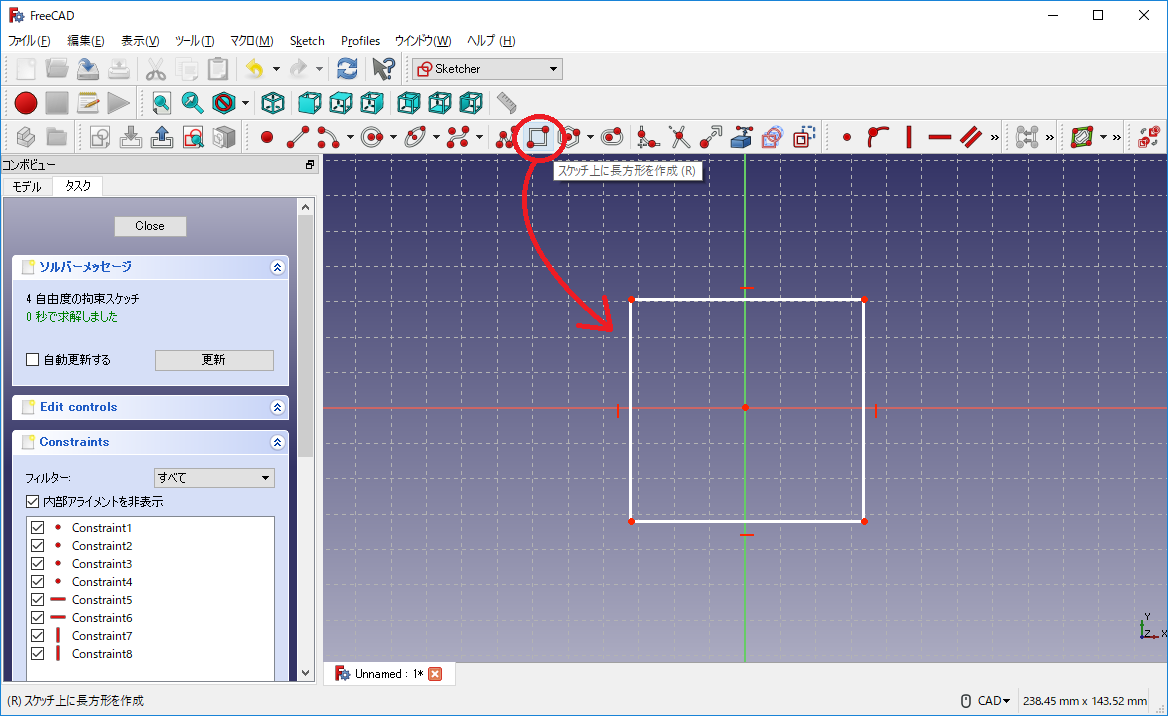Select the create point tool in sketch
The width and height of the screenshot is (1168, 716).
[267, 137]
